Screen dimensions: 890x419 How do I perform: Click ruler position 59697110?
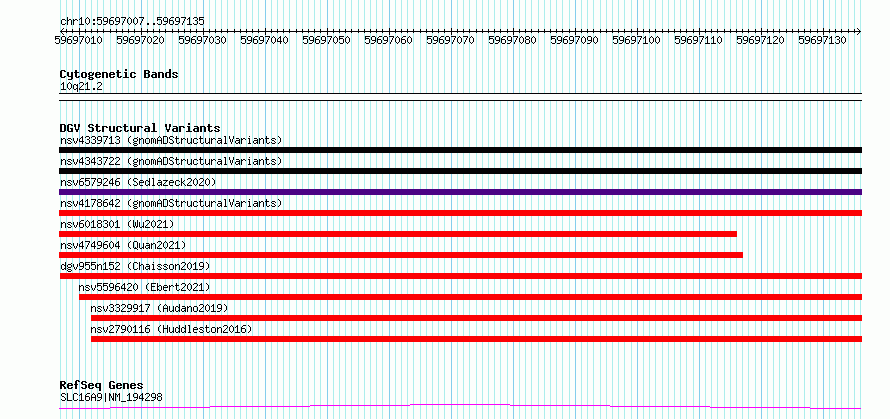[x=698, y=40]
